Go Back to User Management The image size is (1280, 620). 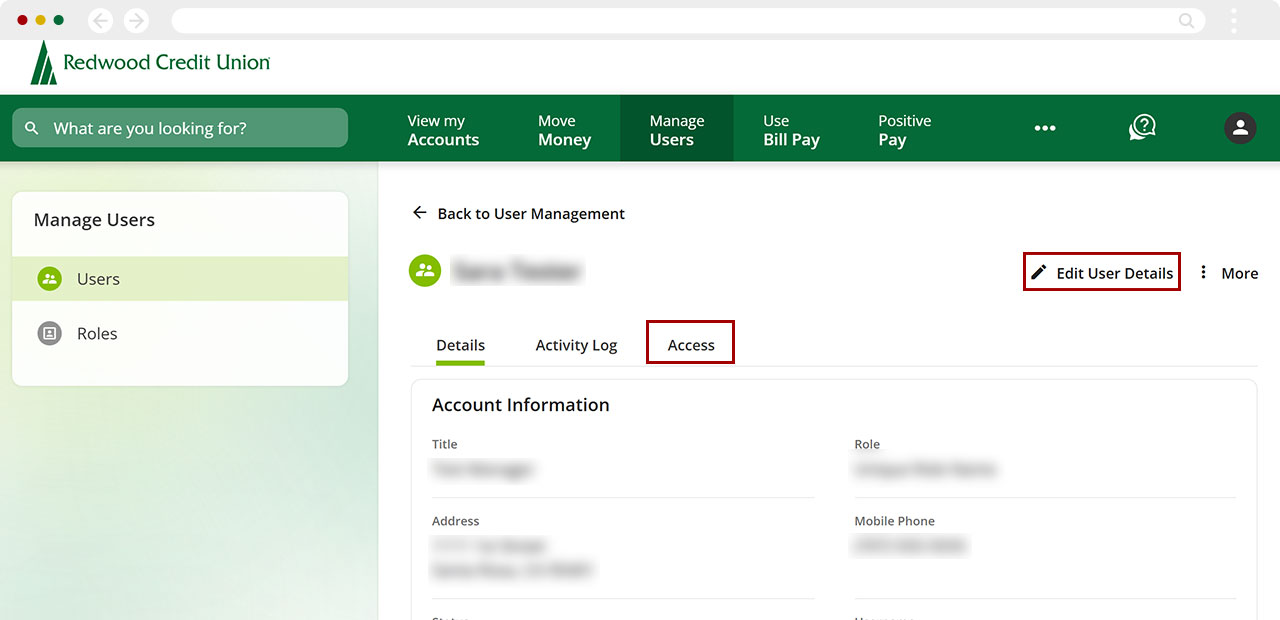point(518,213)
